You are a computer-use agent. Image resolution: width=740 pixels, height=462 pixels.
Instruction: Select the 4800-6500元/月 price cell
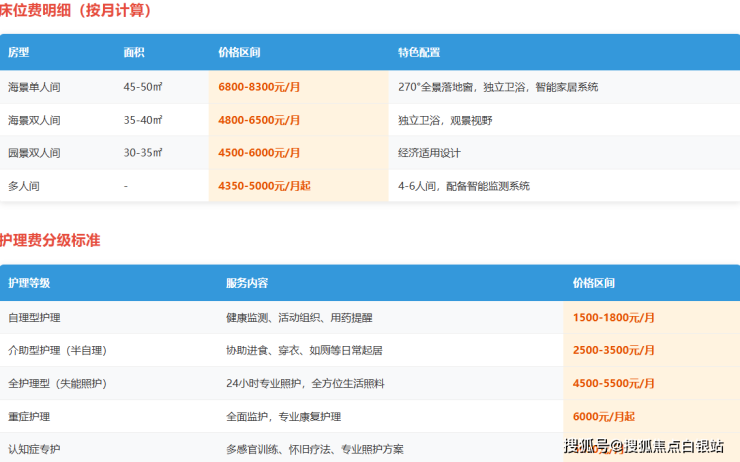pyautogui.click(x=259, y=120)
